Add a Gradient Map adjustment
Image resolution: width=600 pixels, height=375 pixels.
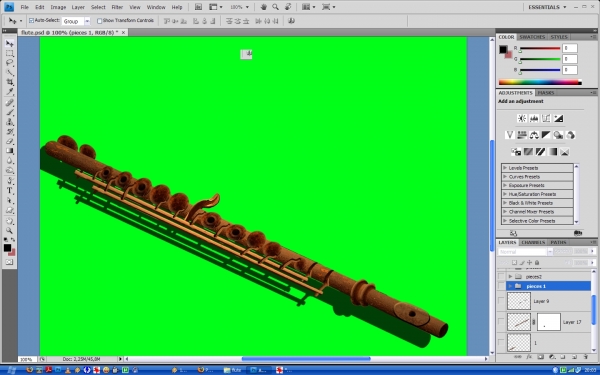[553, 152]
